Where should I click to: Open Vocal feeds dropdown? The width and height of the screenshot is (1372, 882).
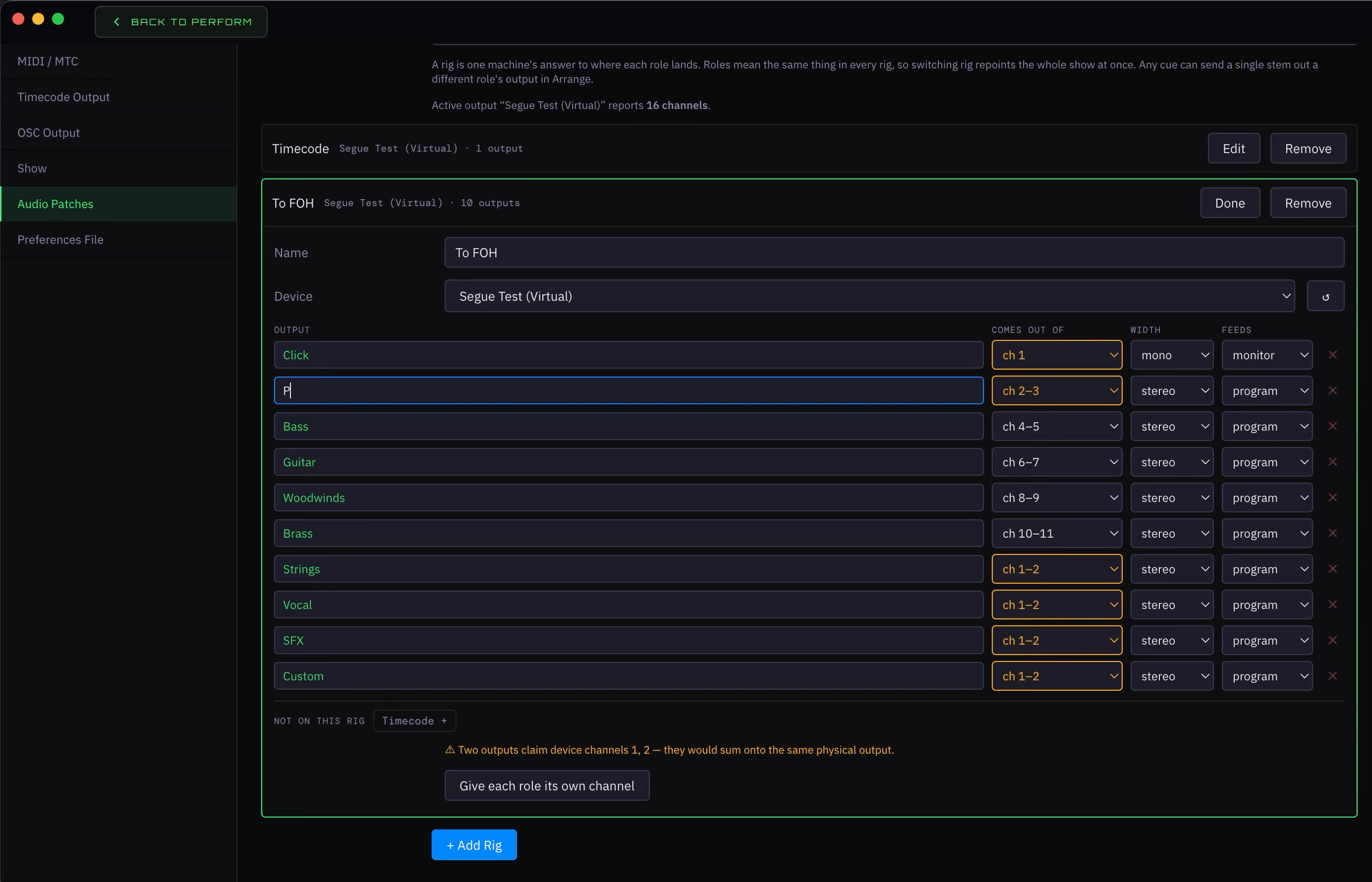pos(1266,605)
